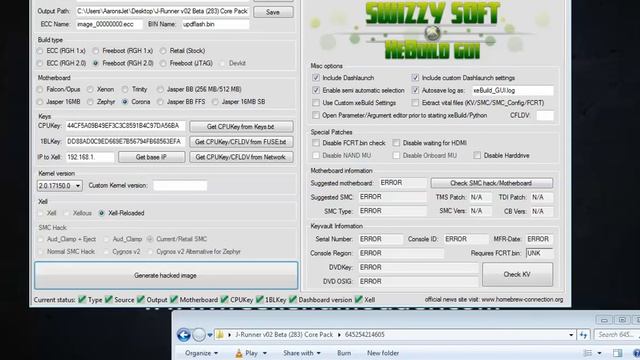Click Get CPUKey/CFLDV from Network button
Image resolution: width=640 pixels, height=360 pixels.
(x=241, y=157)
